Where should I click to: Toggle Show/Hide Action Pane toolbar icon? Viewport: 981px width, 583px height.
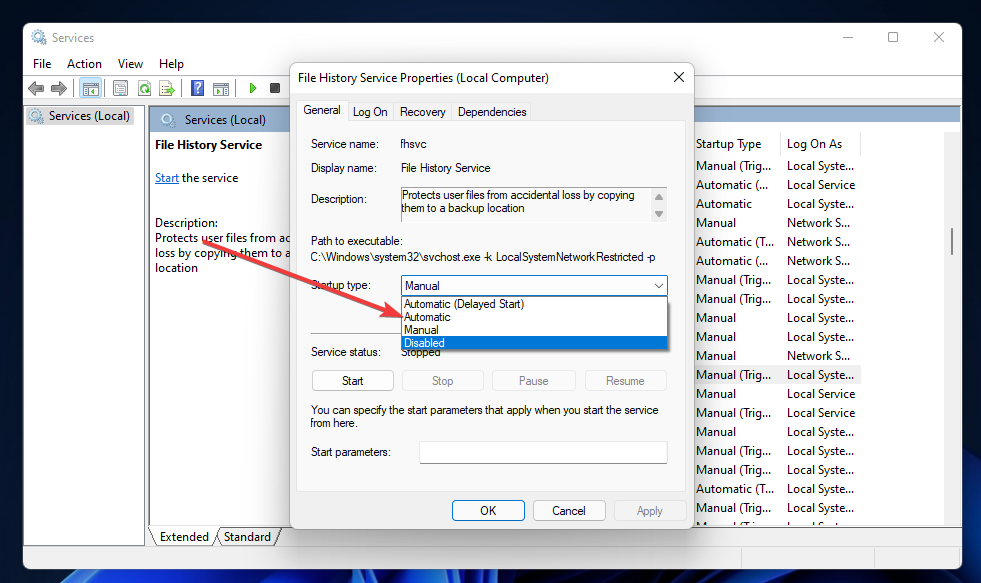pyautogui.click(x=221, y=88)
